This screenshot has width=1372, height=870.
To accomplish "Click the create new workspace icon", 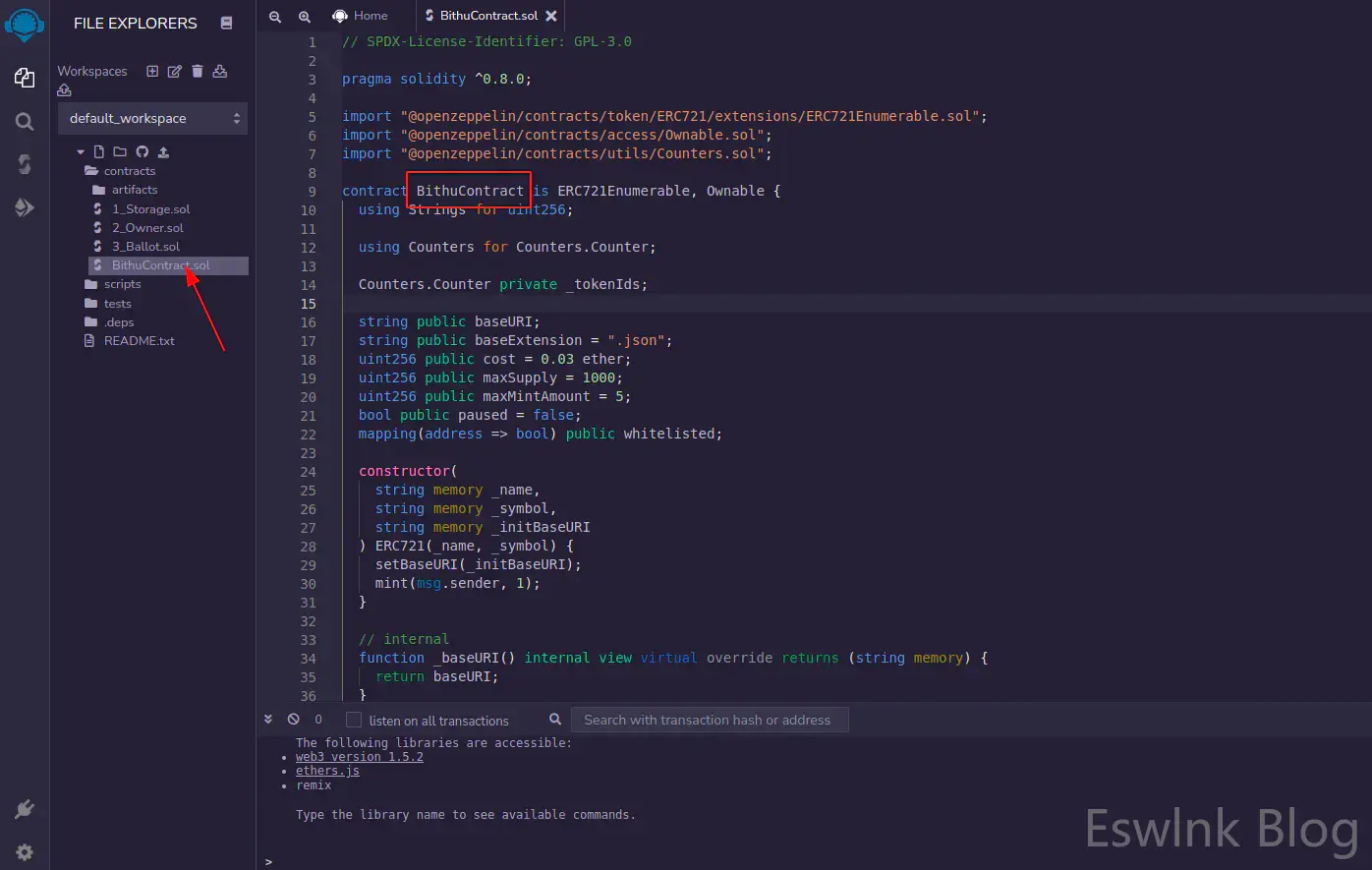I will click(152, 71).
